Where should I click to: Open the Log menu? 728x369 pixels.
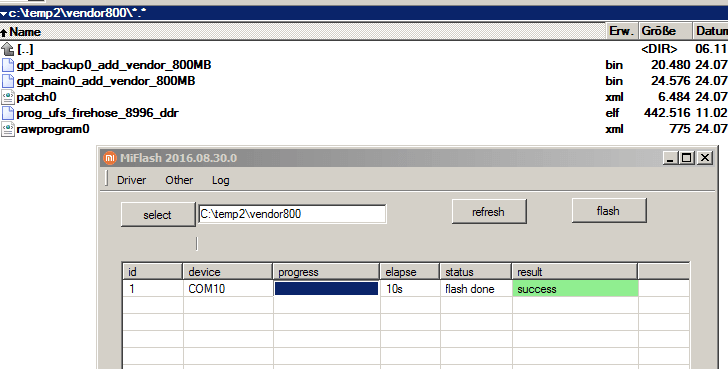coord(221,180)
